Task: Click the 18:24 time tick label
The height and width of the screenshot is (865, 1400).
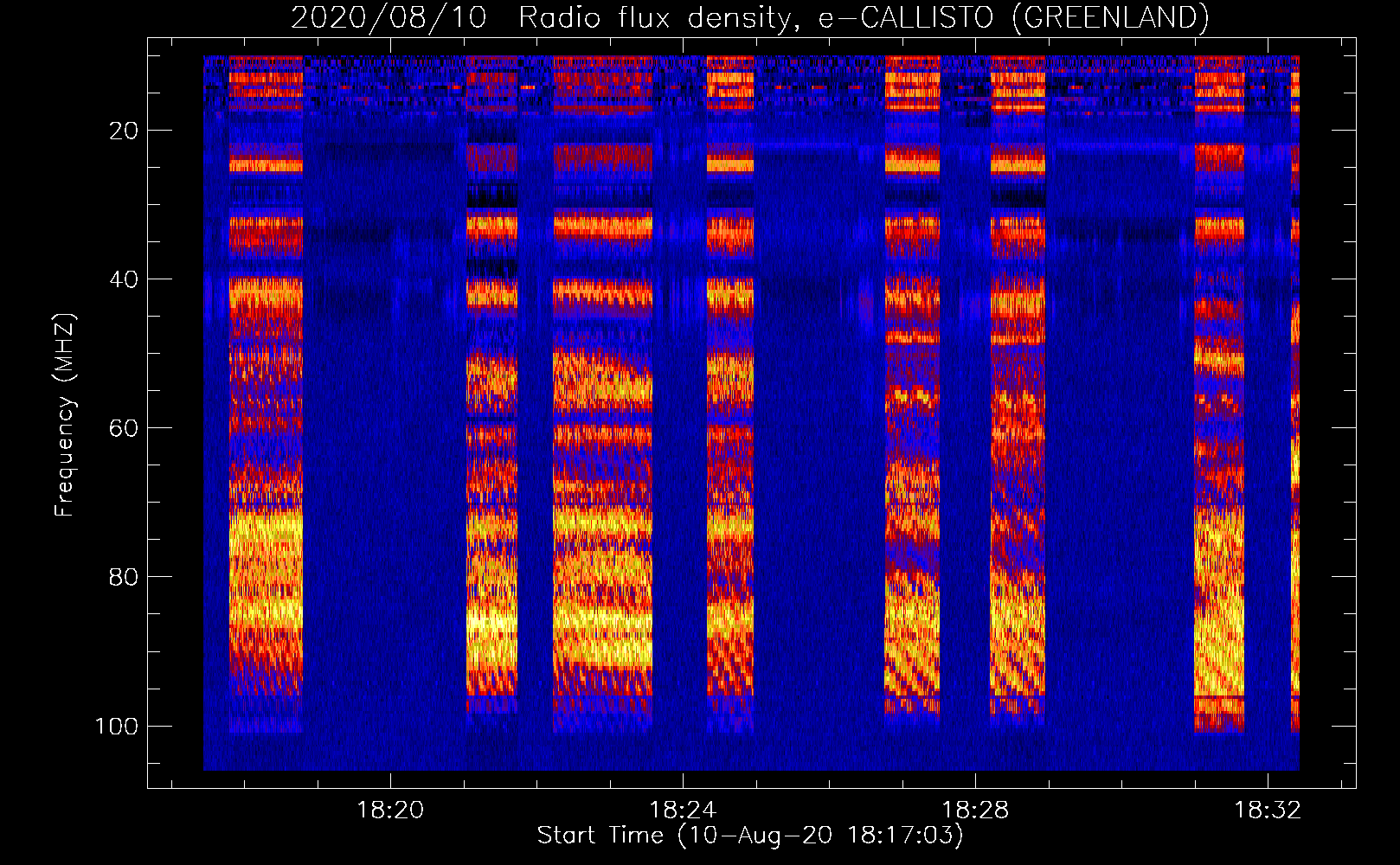Action: 683,811
